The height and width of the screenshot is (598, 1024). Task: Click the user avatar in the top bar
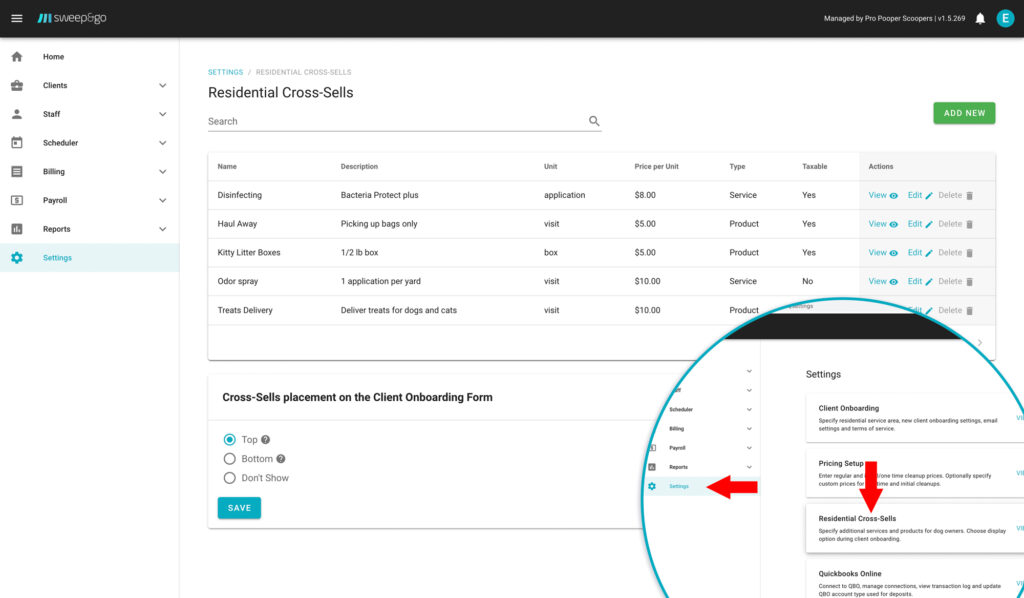(1005, 17)
